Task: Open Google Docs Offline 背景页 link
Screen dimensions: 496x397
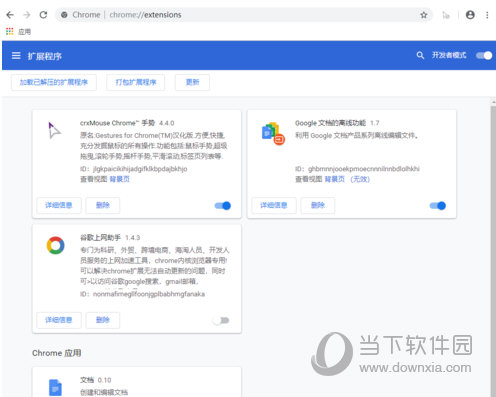Action: coord(334,179)
